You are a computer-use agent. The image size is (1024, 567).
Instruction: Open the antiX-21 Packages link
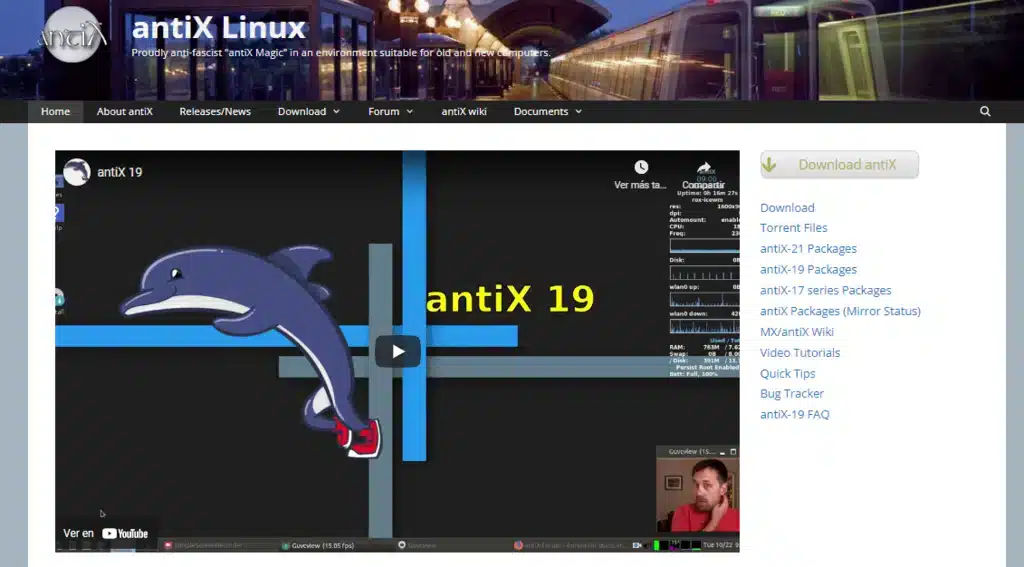[x=808, y=249]
